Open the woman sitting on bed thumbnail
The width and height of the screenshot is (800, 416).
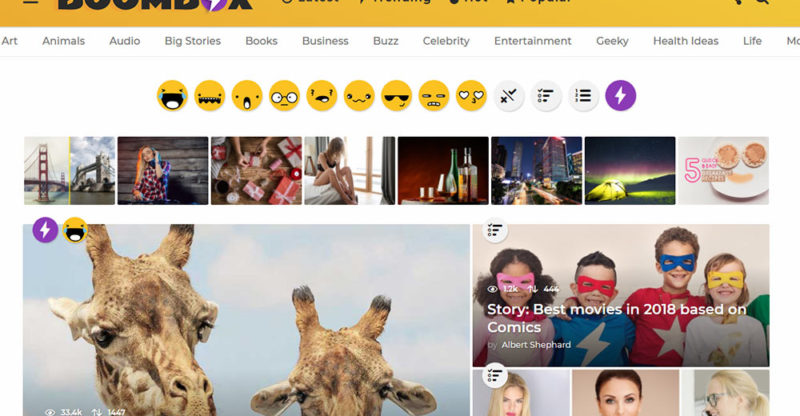(349, 170)
